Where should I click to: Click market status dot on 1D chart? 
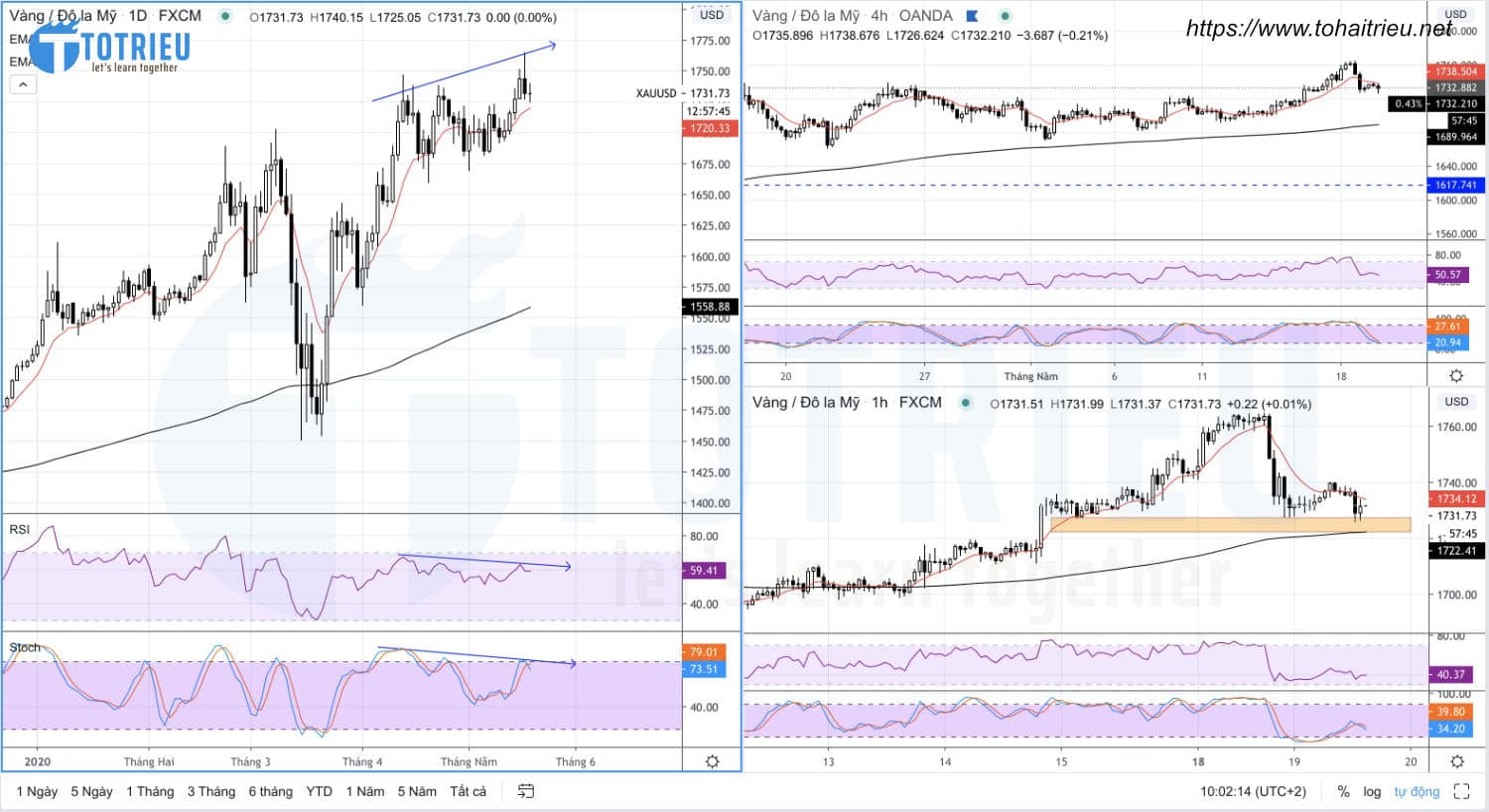[x=226, y=16]
